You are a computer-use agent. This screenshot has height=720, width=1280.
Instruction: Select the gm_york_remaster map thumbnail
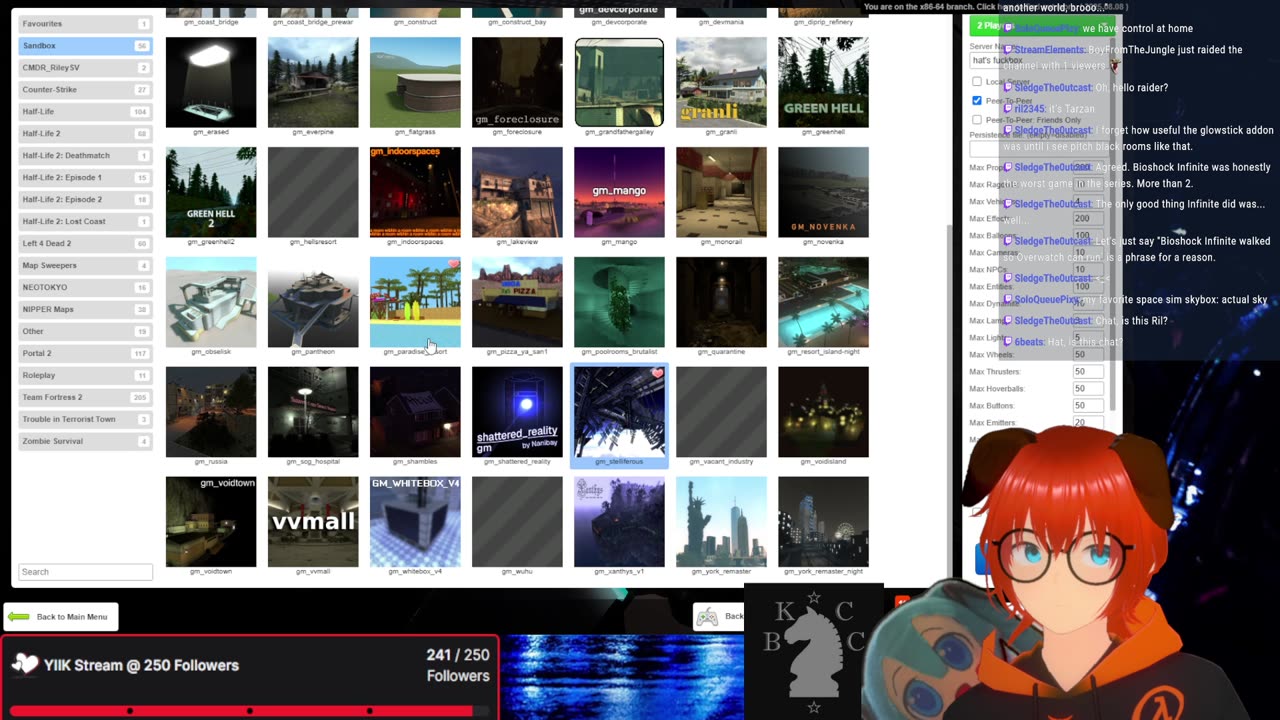pos(721,522)
